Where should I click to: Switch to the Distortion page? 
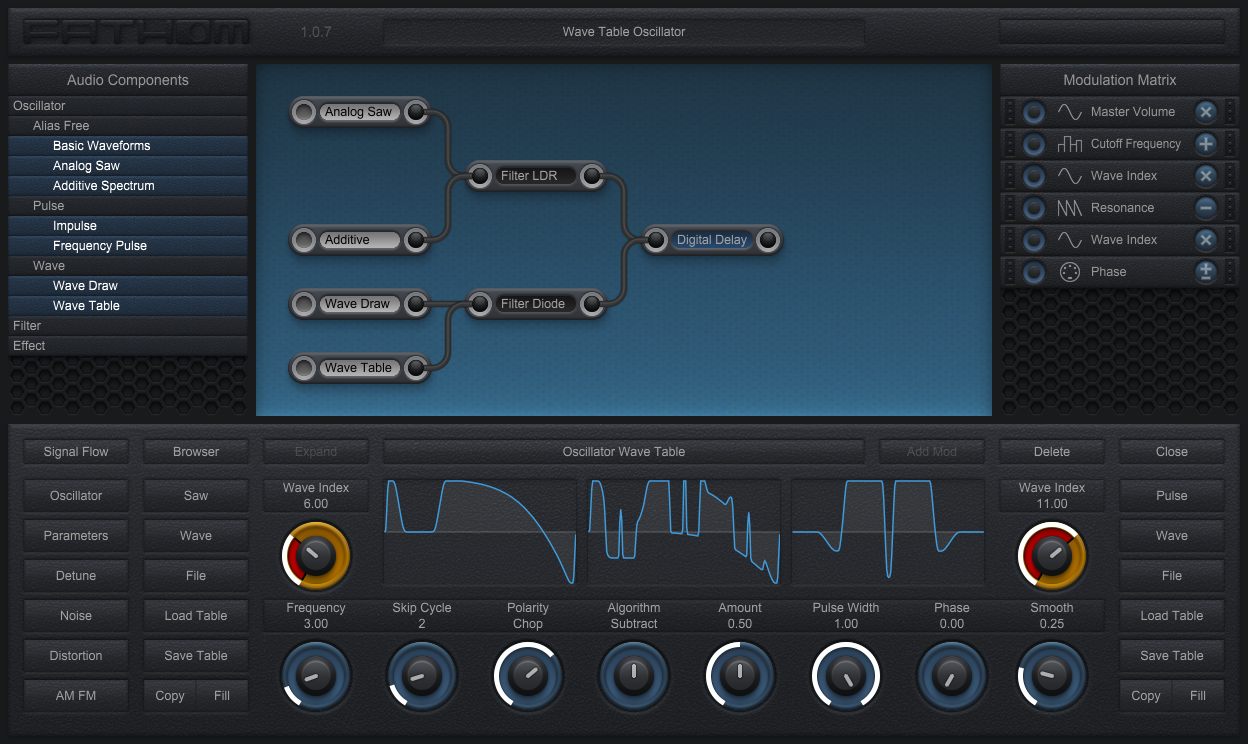[x=76, y=656]
